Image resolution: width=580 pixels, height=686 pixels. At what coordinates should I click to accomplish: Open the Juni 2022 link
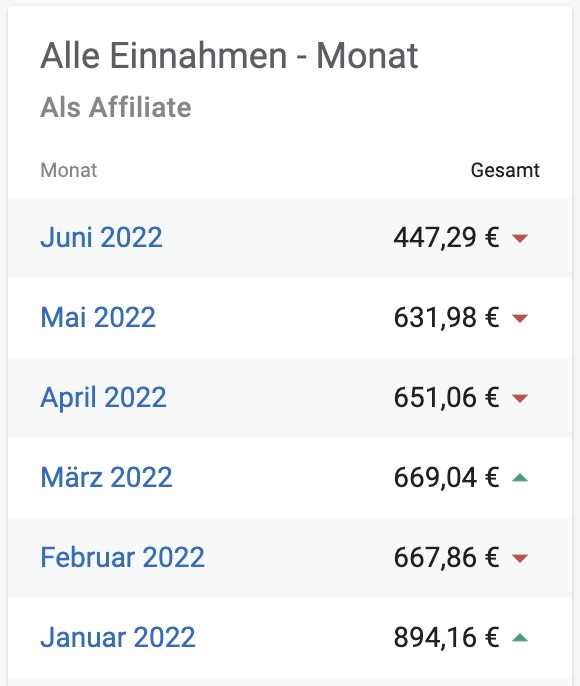(101, 238)
